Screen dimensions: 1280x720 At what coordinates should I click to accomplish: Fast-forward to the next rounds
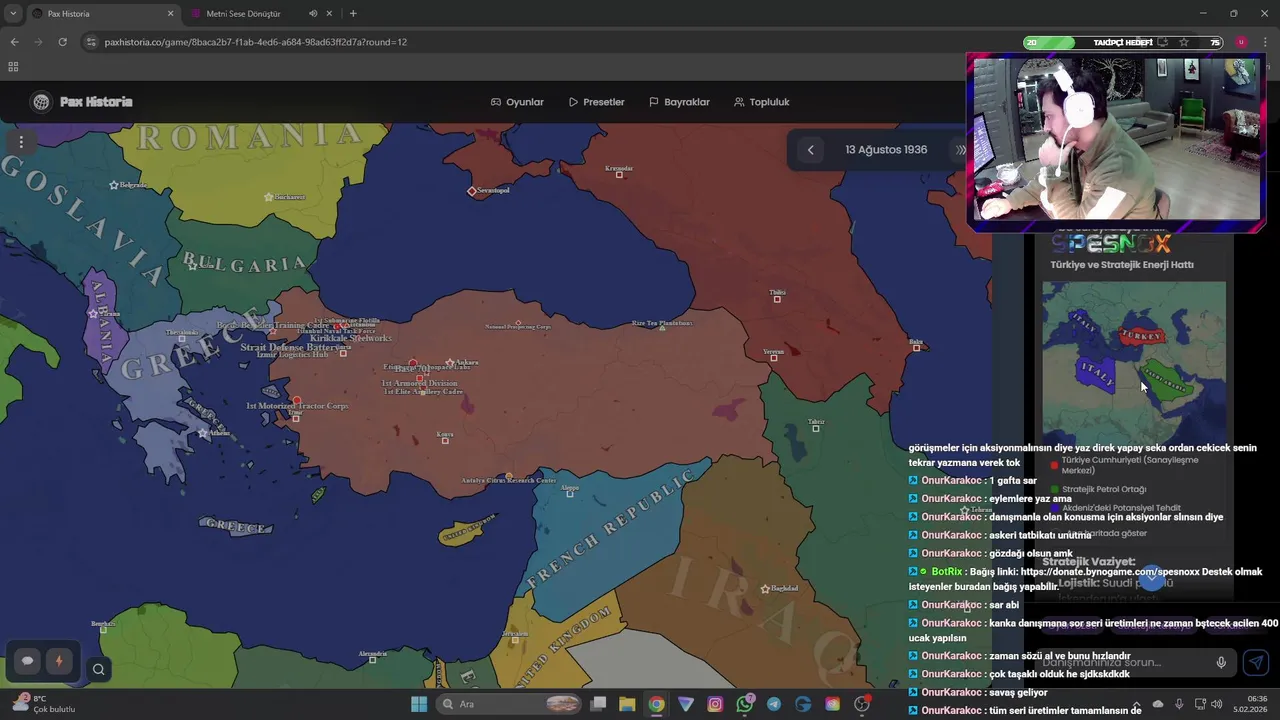coord(961,150)
